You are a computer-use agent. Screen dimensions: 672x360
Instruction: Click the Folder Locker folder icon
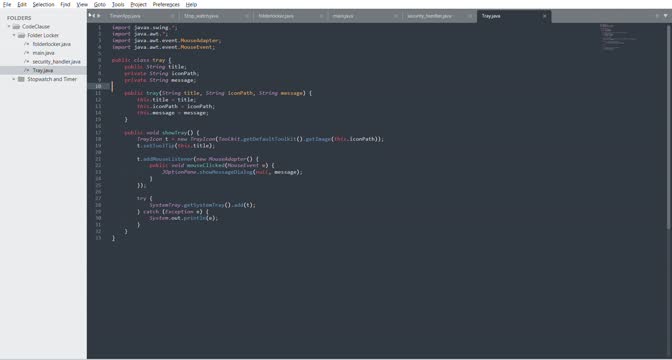pyautogui.click(x=22, y=36)
